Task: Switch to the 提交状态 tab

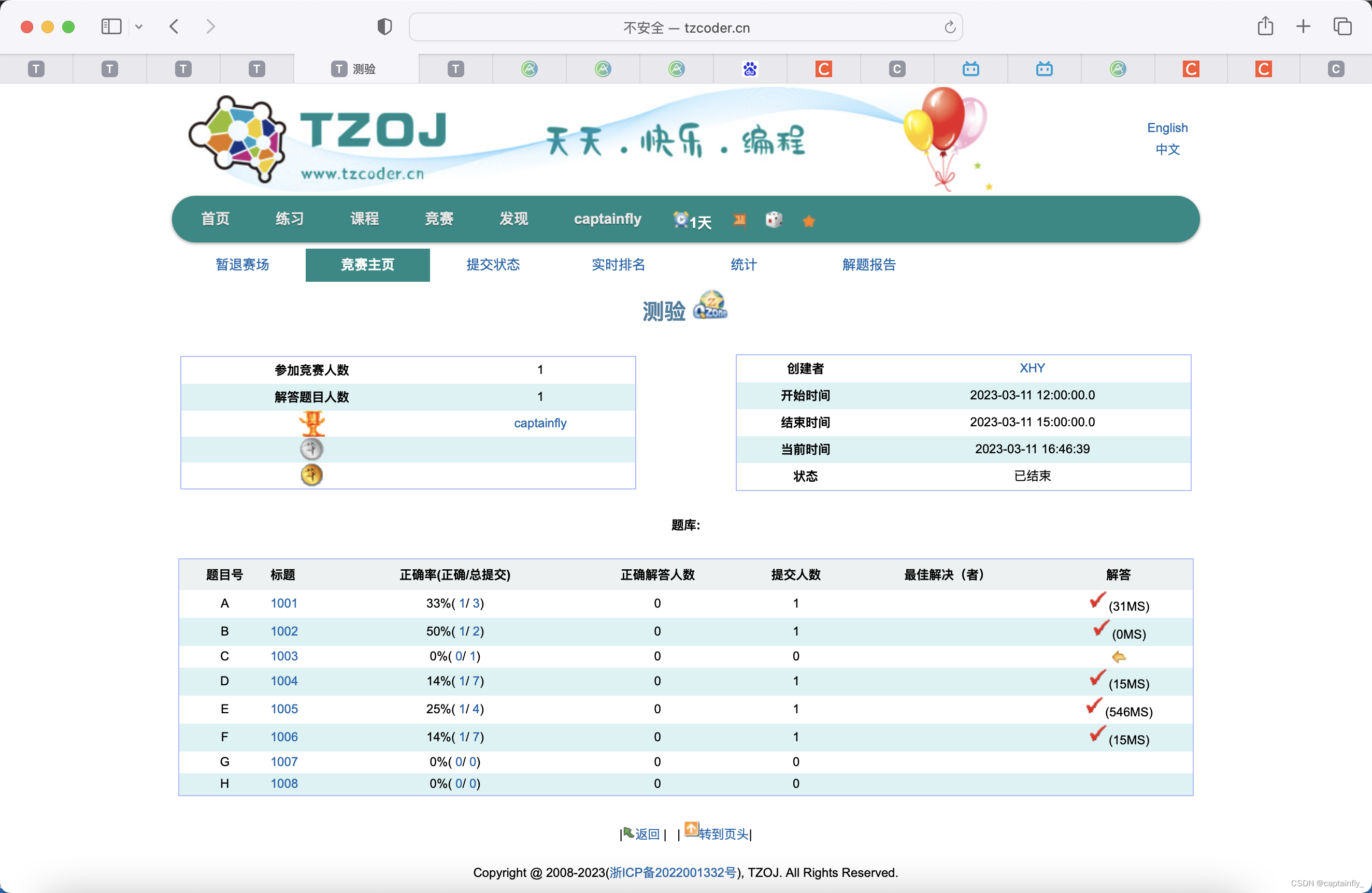Action: 493,265
